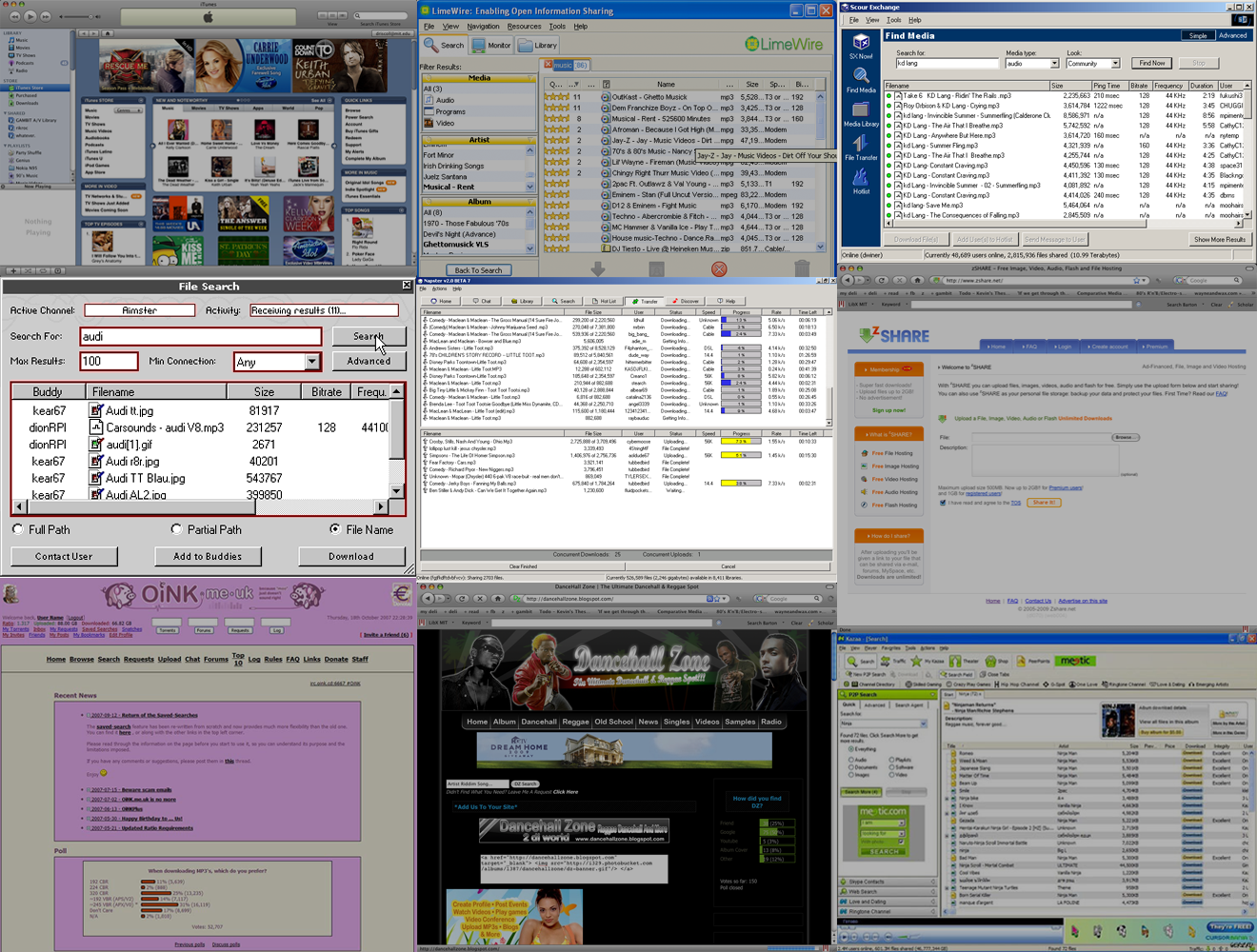Open Kazaa Search for combo box
The width and height of the screenshot is (1257, 952).
[x=882, y=724]
